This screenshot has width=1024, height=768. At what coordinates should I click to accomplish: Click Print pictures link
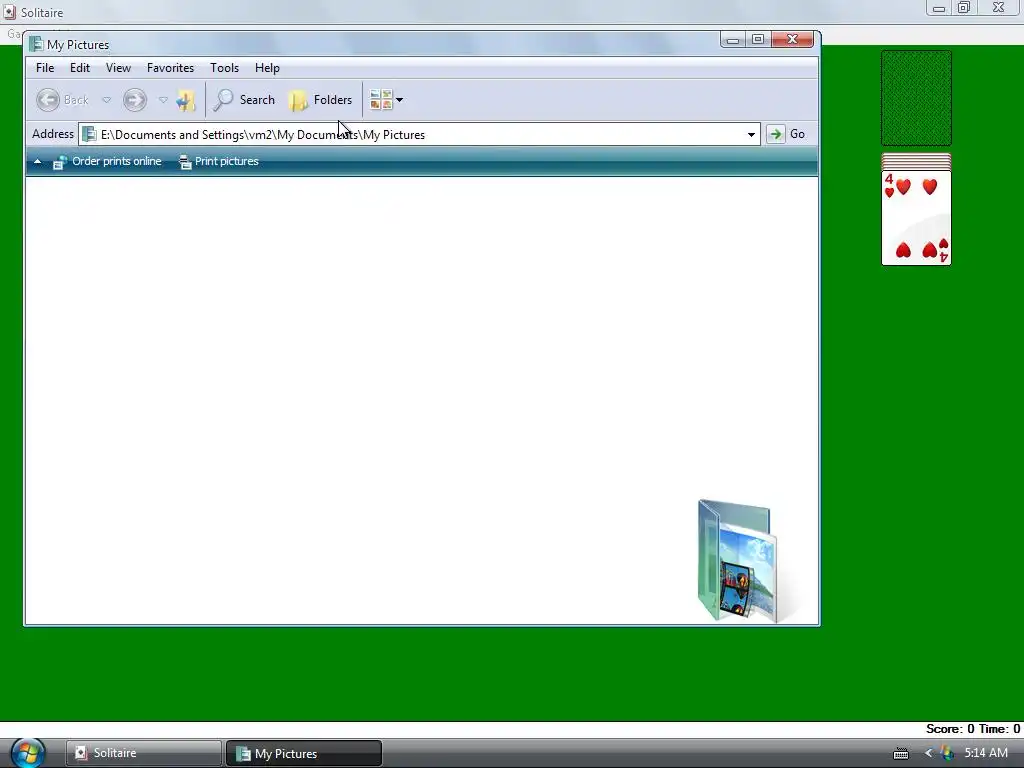tap(219, 161)
